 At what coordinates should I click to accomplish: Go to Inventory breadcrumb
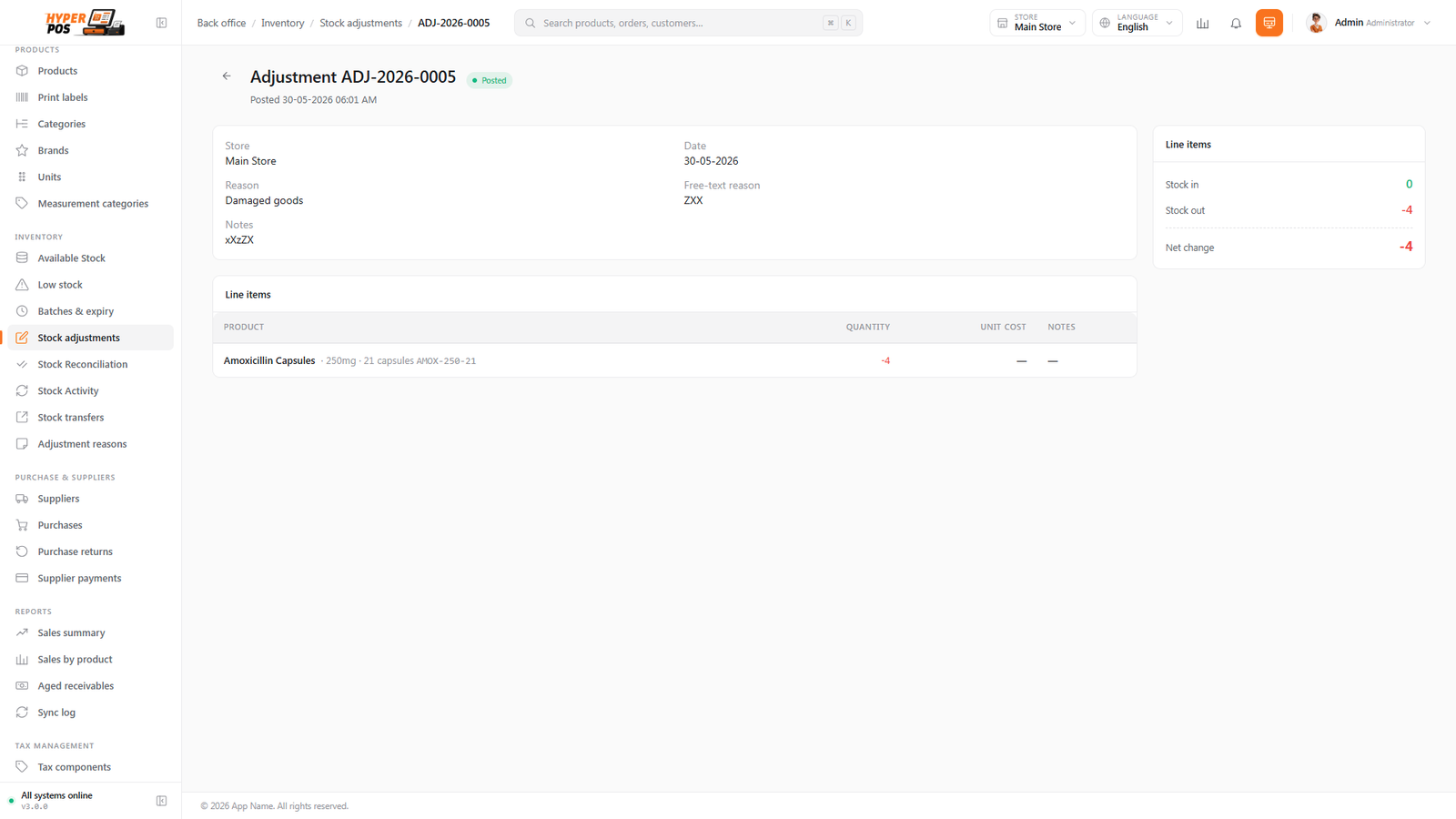point(283,23)
